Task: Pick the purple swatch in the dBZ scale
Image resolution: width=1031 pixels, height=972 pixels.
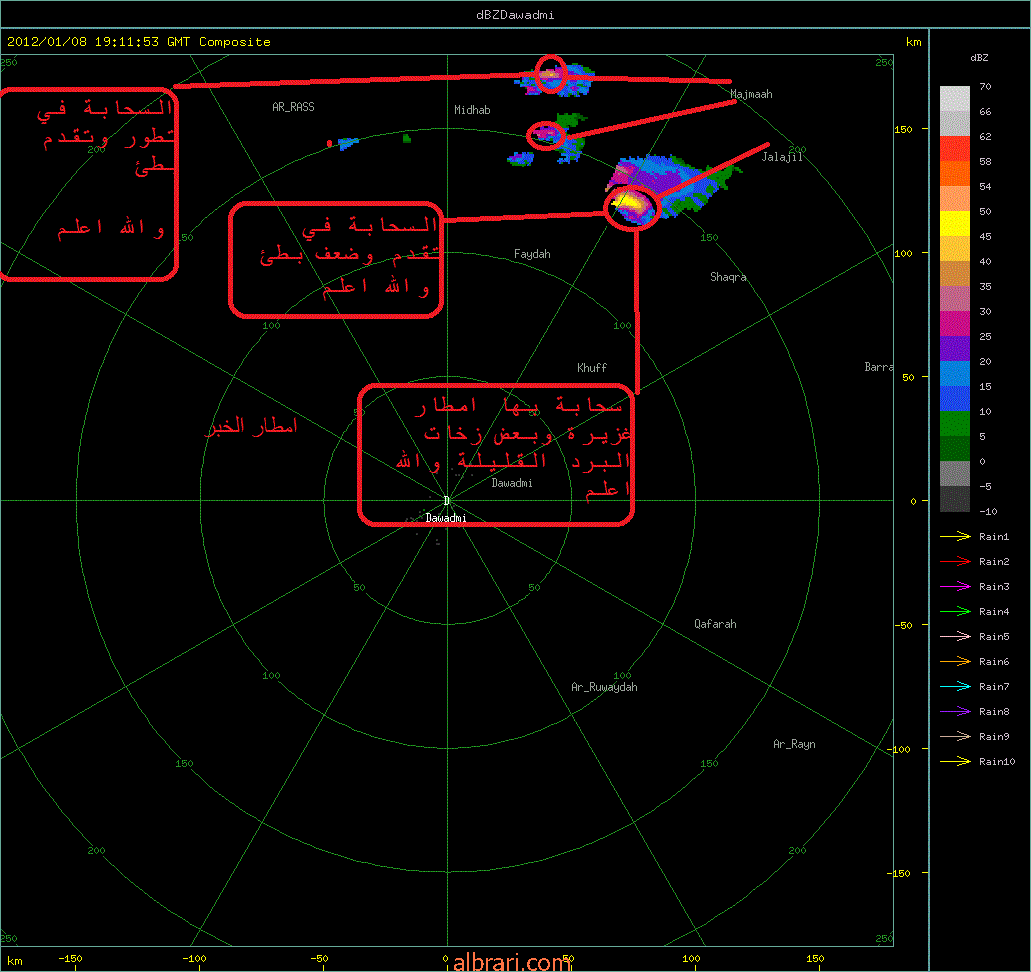Action: (955, 349)
